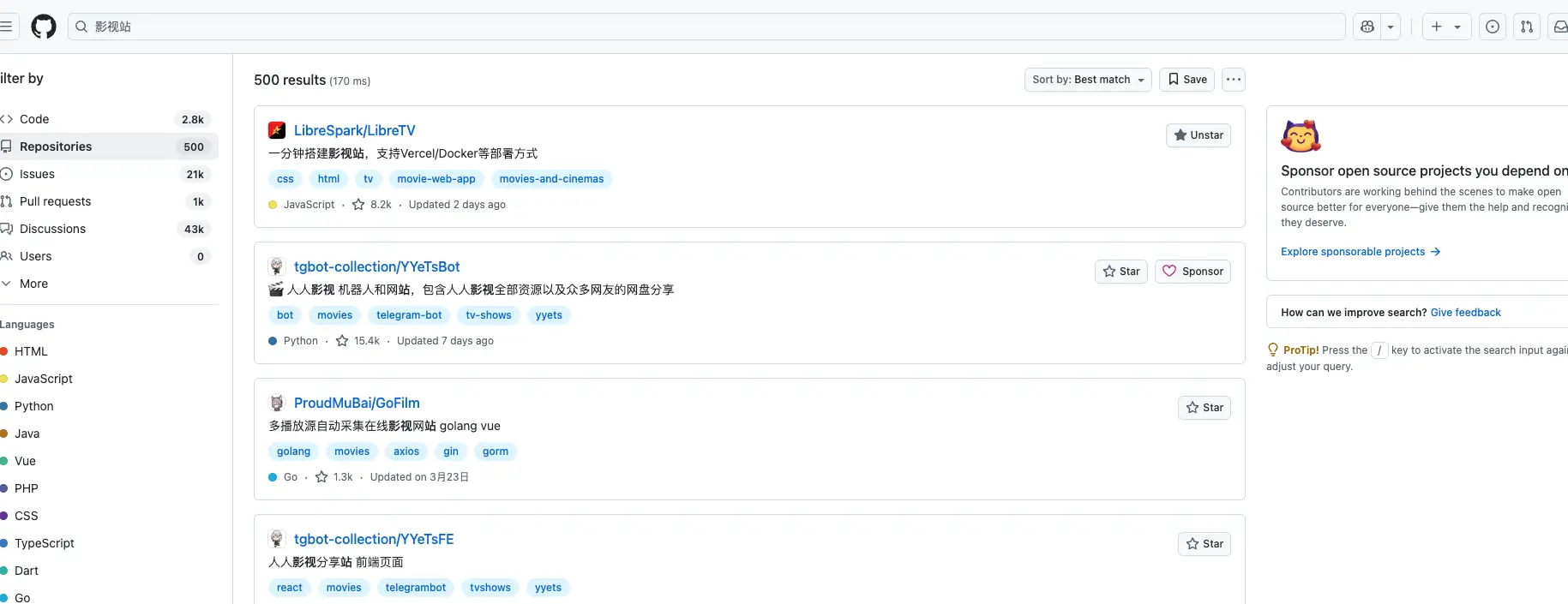
Task: Filter results by Repositories
Action: (109, 147)
